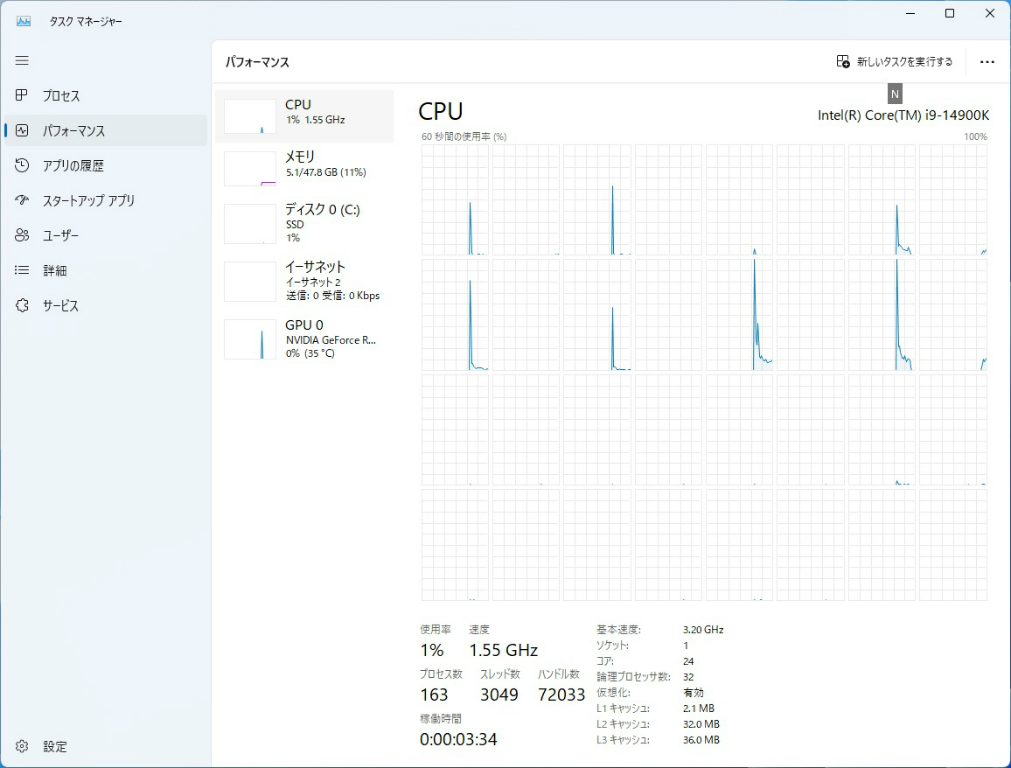Click the Details (詳細) list icon
The image size is (1011, 768).
[22, 270]
